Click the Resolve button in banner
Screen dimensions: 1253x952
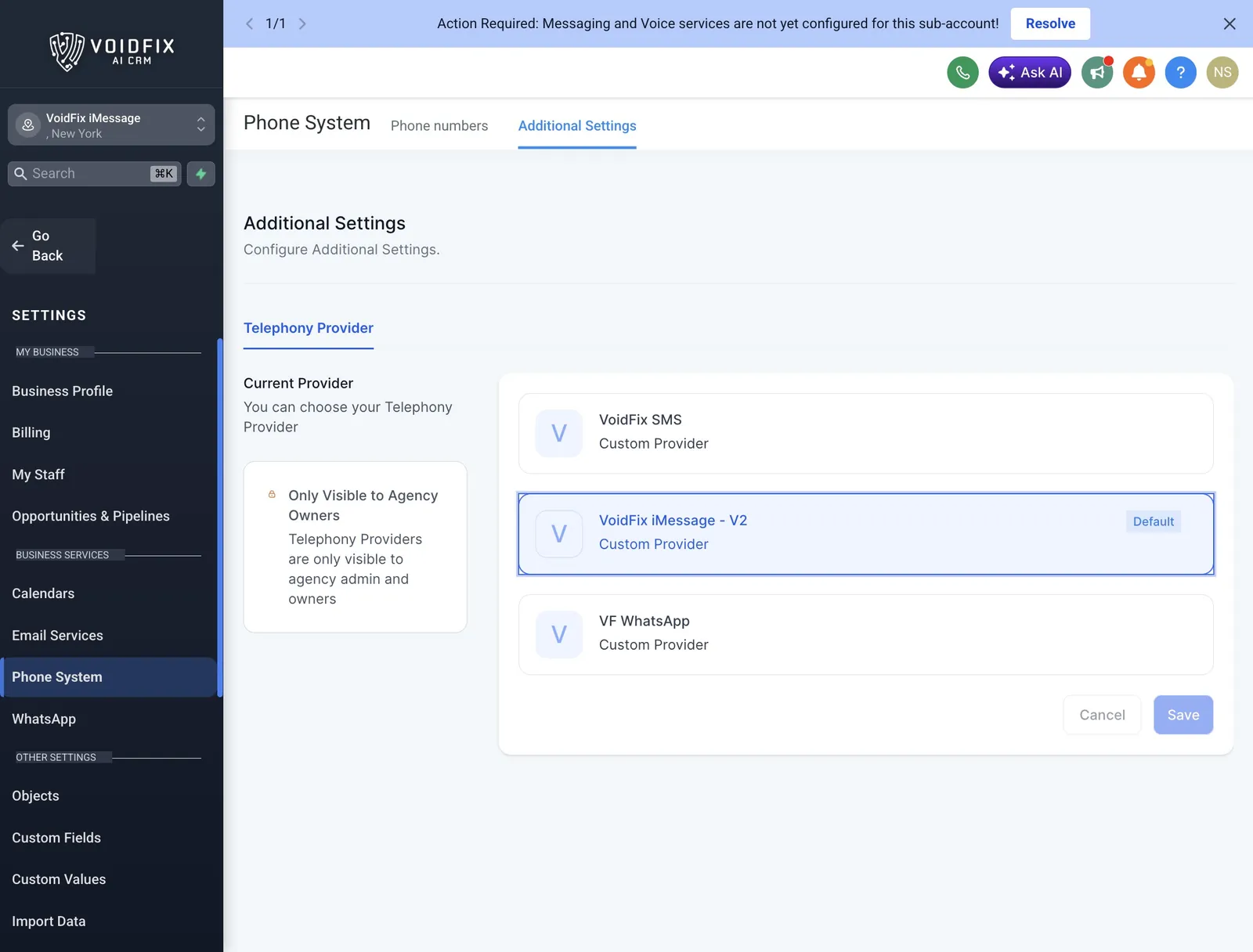(1050, 23)
